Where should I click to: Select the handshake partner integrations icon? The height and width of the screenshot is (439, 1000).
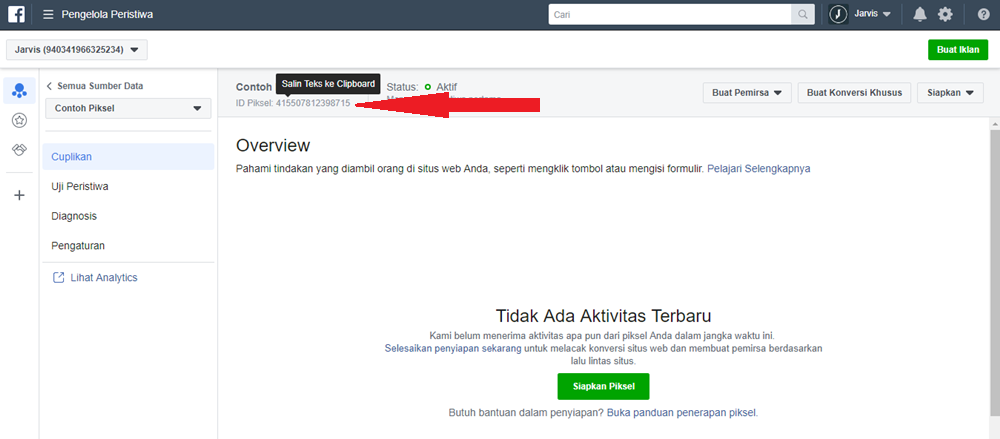pos(19,150)
